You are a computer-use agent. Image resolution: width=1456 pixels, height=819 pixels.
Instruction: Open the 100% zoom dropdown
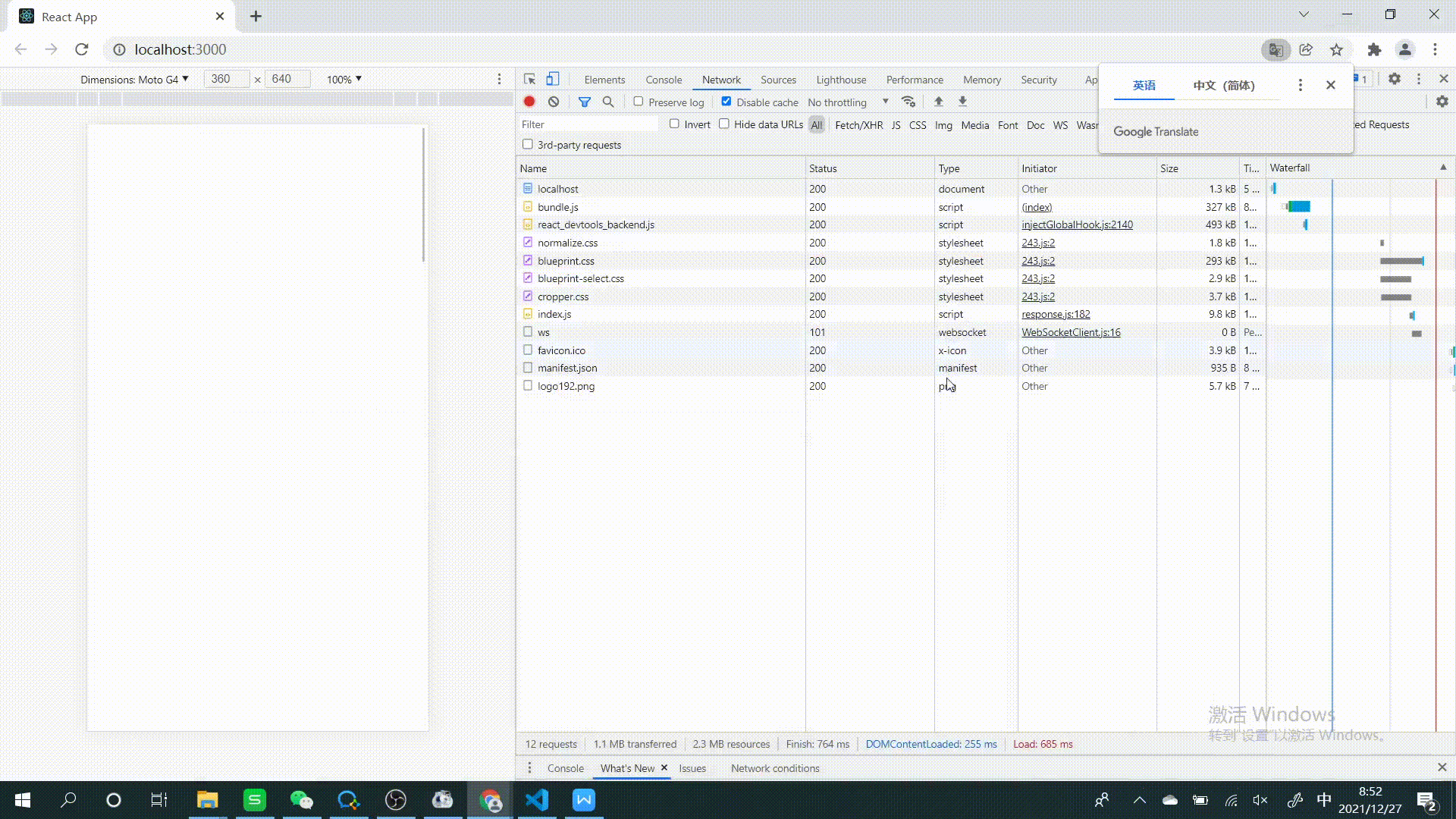tap(344, 79)
